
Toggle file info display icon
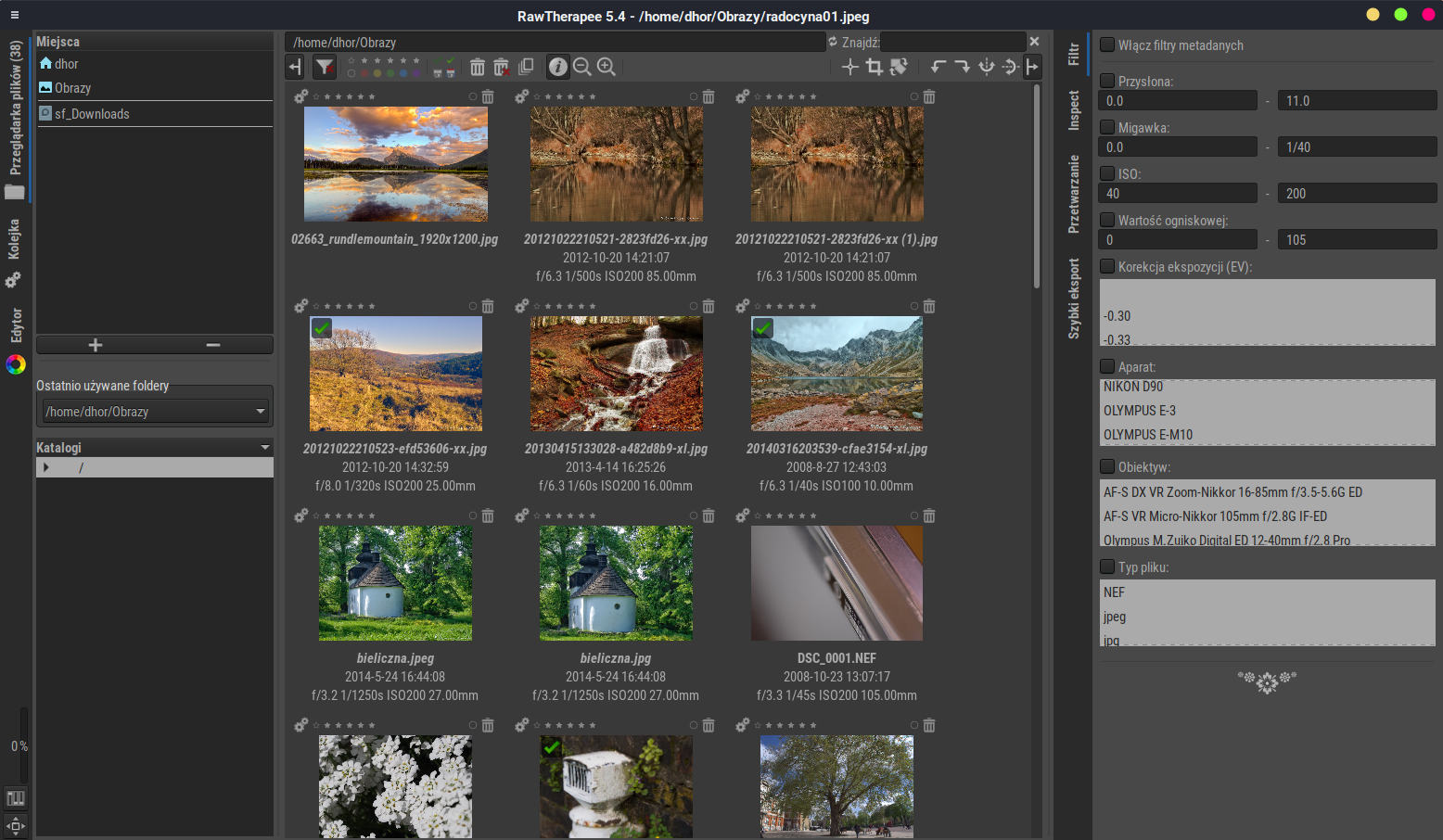[557, 67]
